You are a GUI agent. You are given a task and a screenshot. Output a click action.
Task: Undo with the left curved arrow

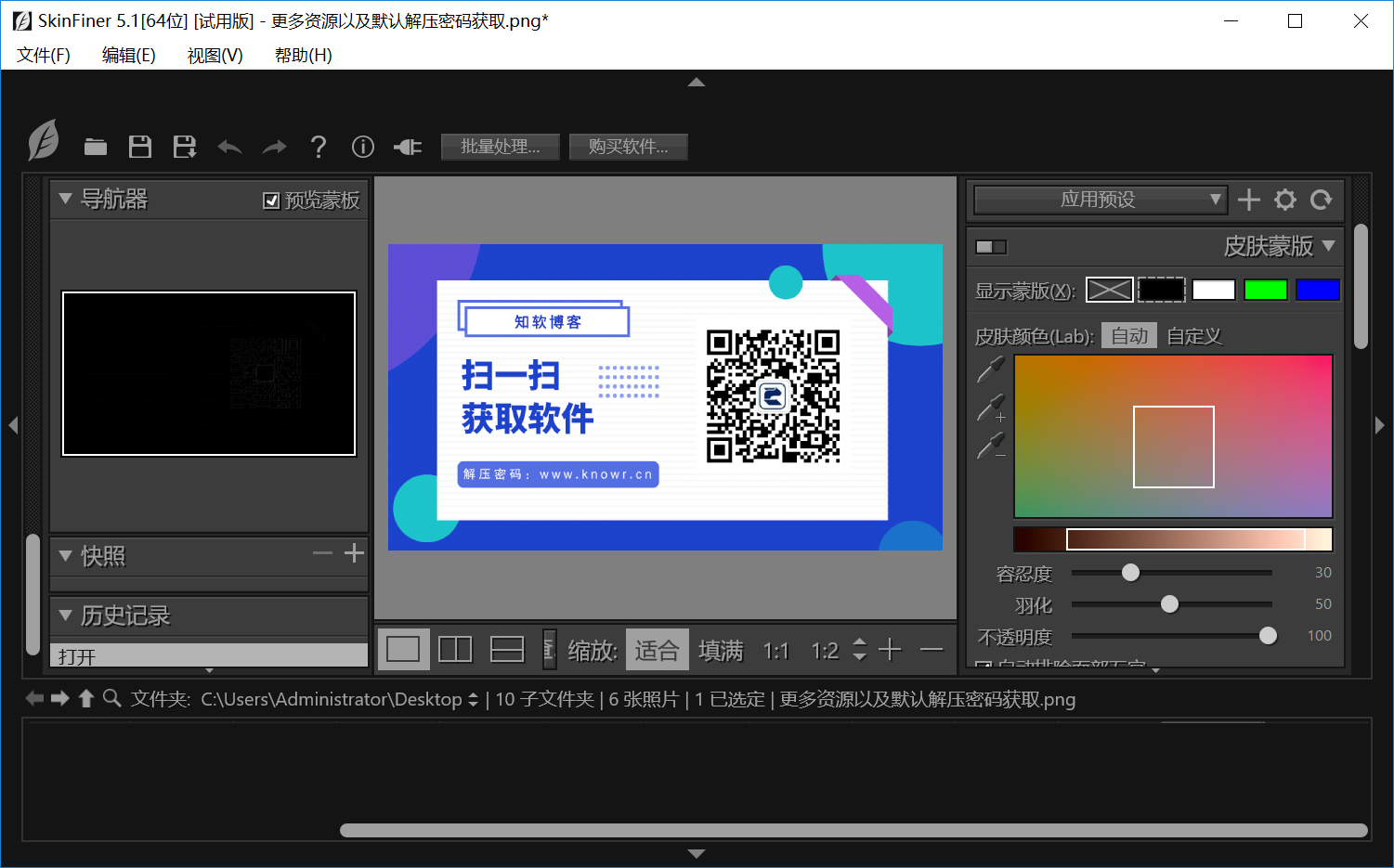pos(229,147)
